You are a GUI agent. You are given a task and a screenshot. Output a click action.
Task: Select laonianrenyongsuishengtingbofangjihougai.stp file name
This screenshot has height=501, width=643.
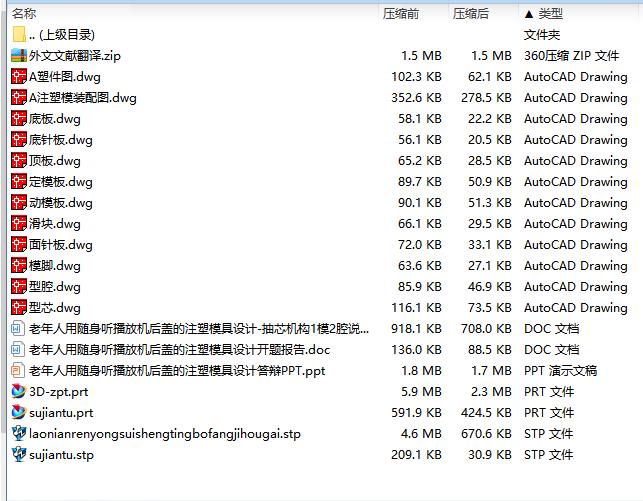coord(165,434)
